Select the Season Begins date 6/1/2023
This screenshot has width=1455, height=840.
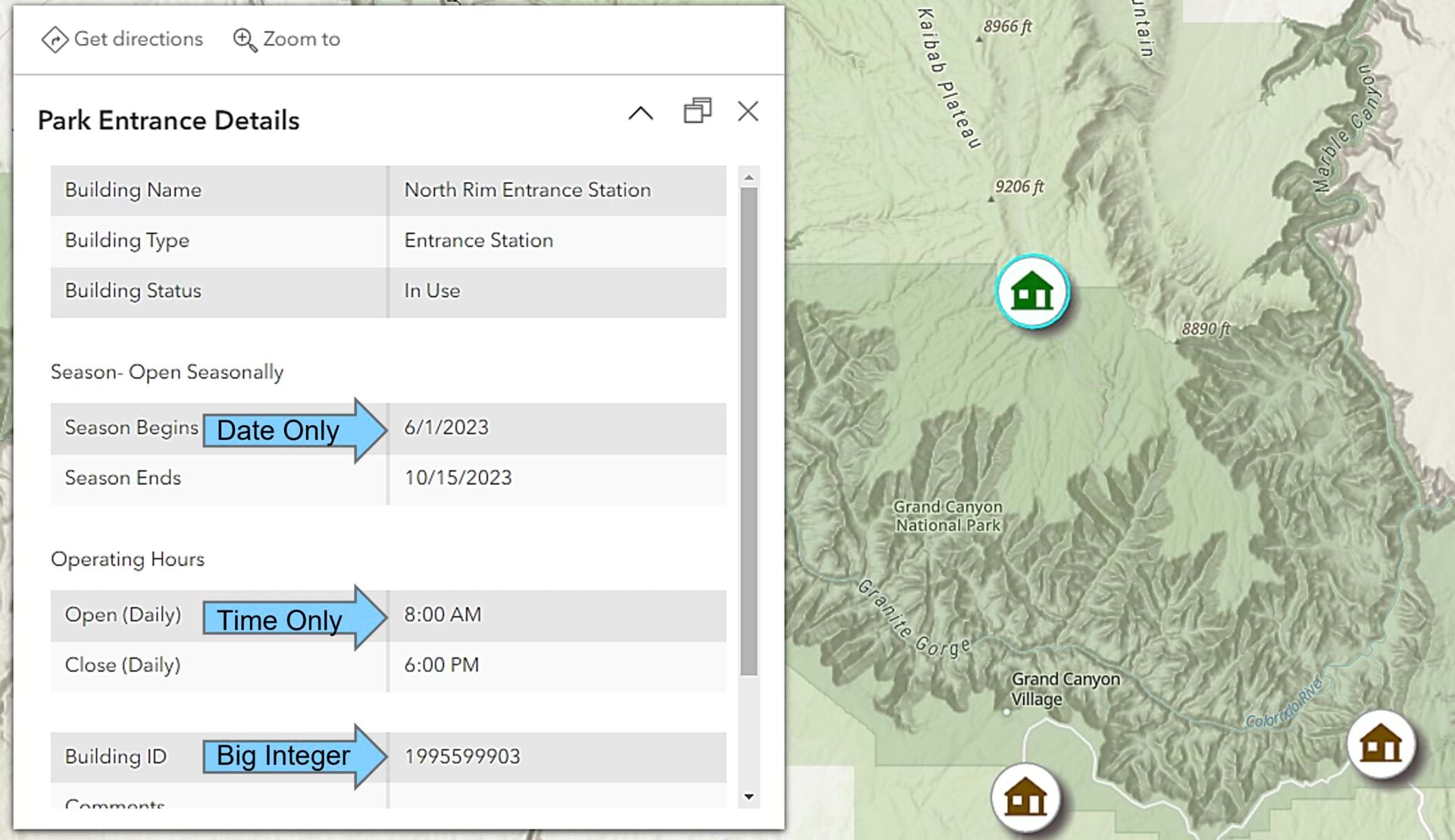(x=445, y=426)
